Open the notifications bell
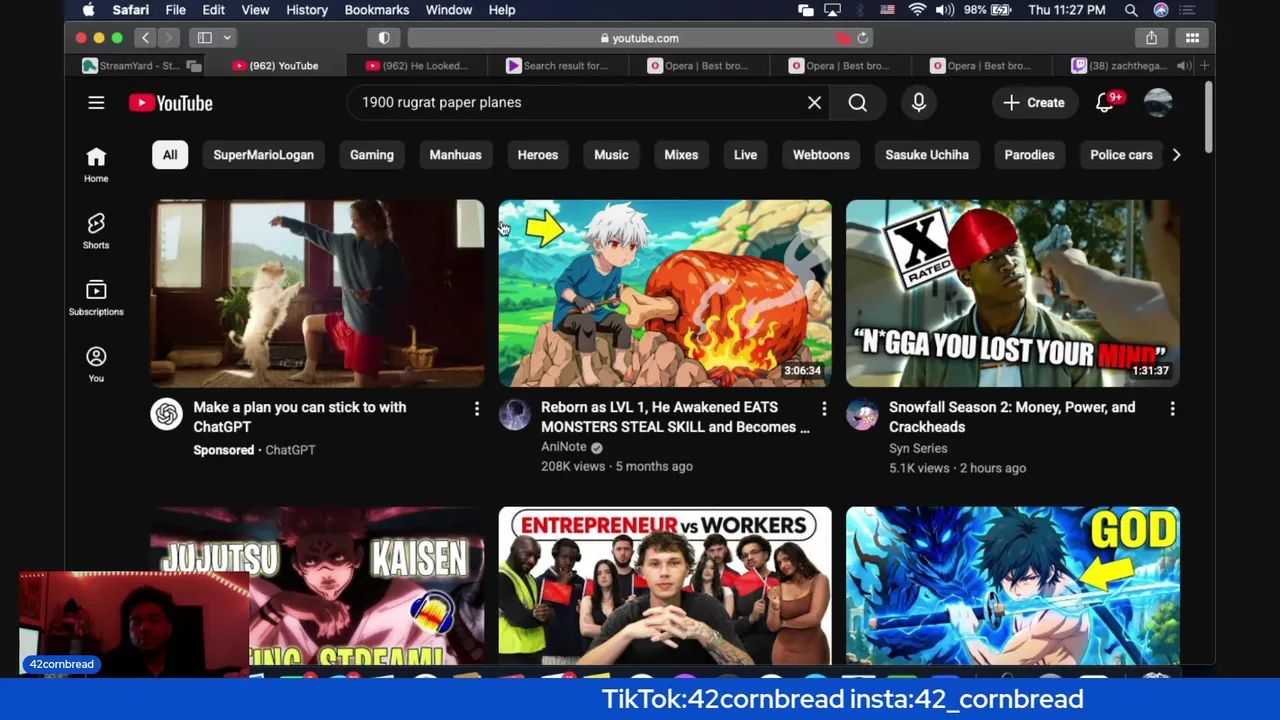This screenshot has width=1280, height=720. tap(1105, 102)
